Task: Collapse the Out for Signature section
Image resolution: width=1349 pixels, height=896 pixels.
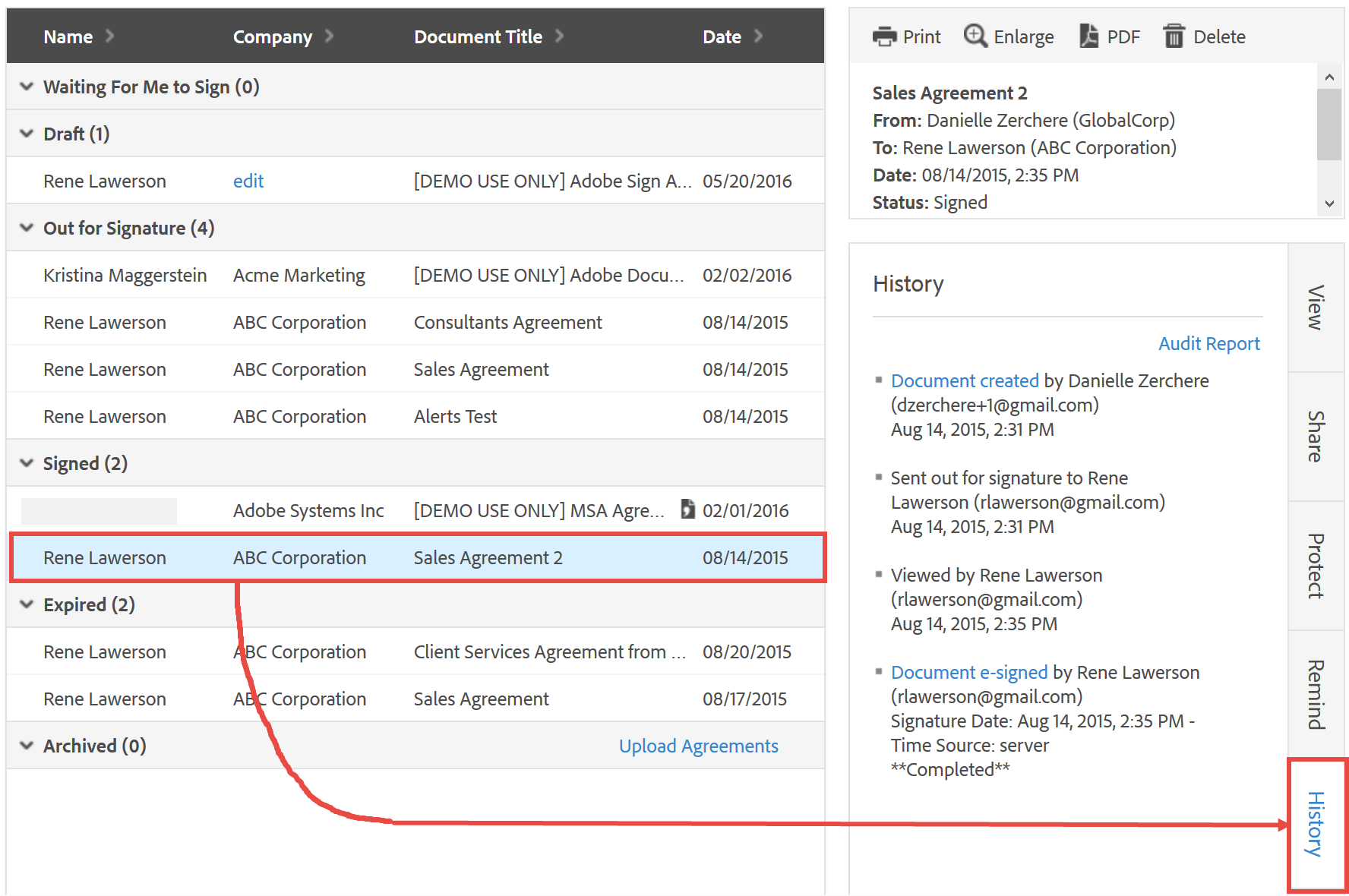Action: pos(26,228)
